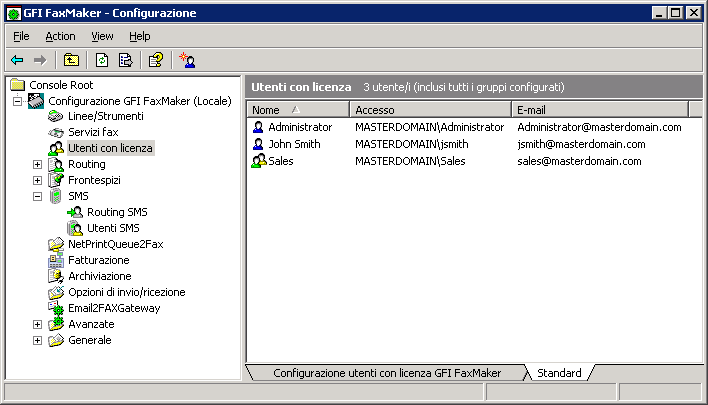Image resolution: width=708 pixels, height=405 pixels.
Task: Click the Forward arrow toolbar icon
Action: coord(40,60)
